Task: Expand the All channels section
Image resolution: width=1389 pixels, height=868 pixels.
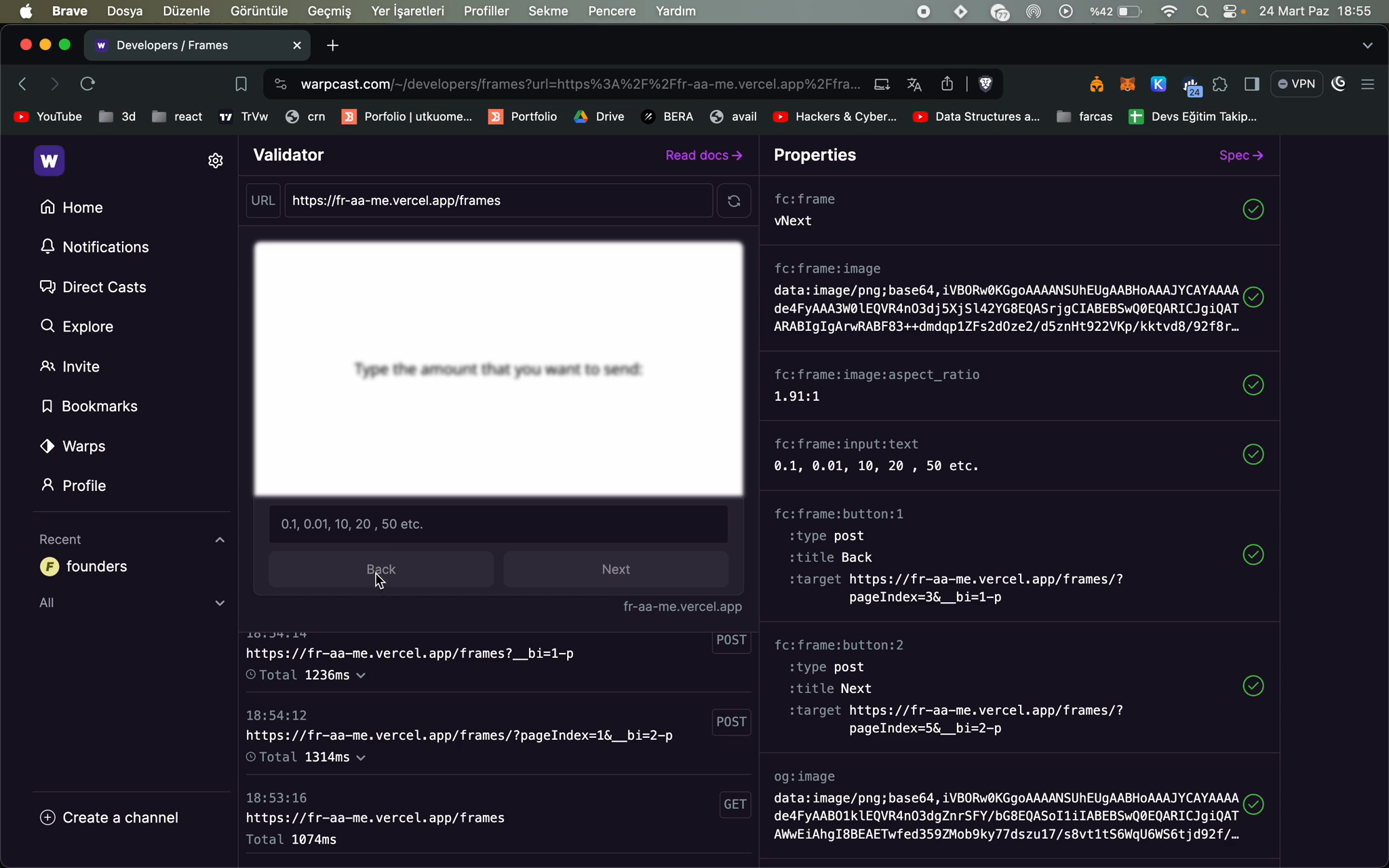Action: [x=220, y=603]
